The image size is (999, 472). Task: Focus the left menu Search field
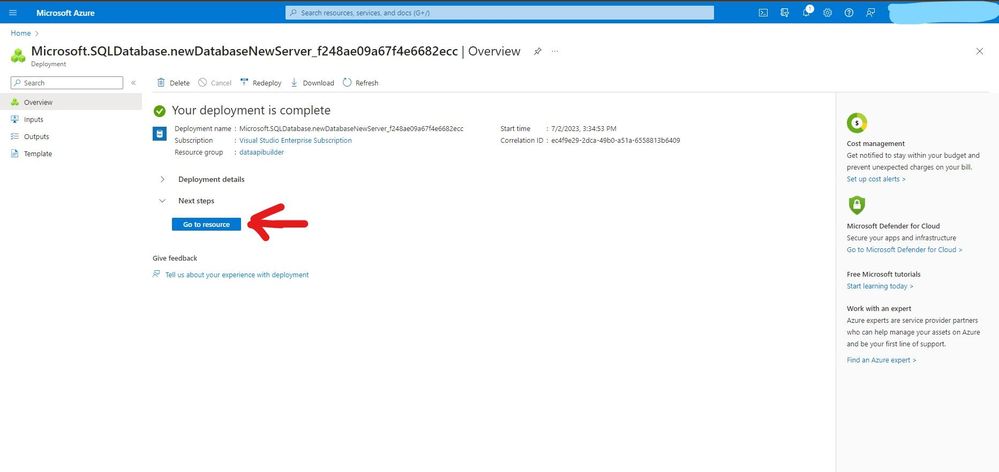coord(67,83)
